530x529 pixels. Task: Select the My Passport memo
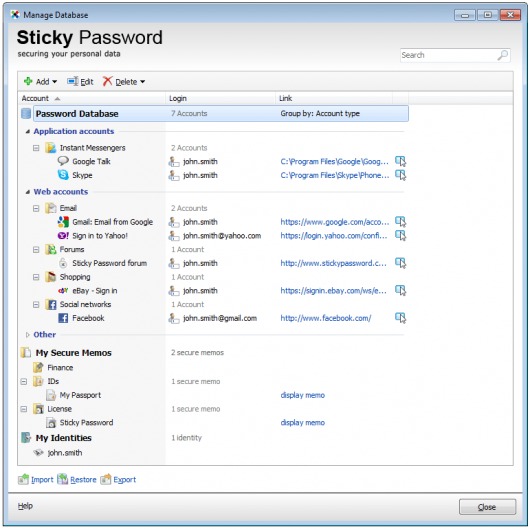coord(80,395)
